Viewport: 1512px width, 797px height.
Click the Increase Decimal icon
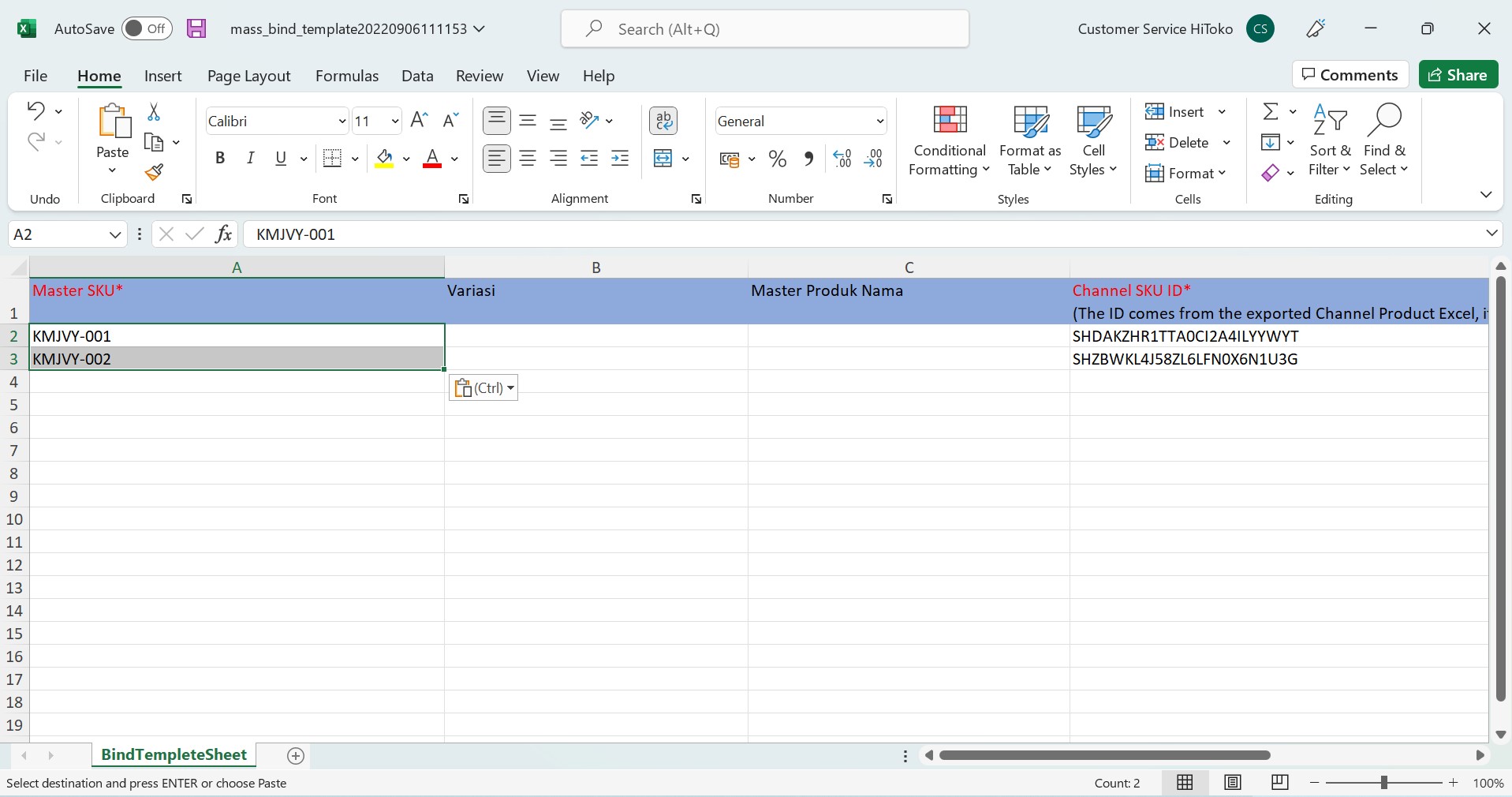coord(842,159)
